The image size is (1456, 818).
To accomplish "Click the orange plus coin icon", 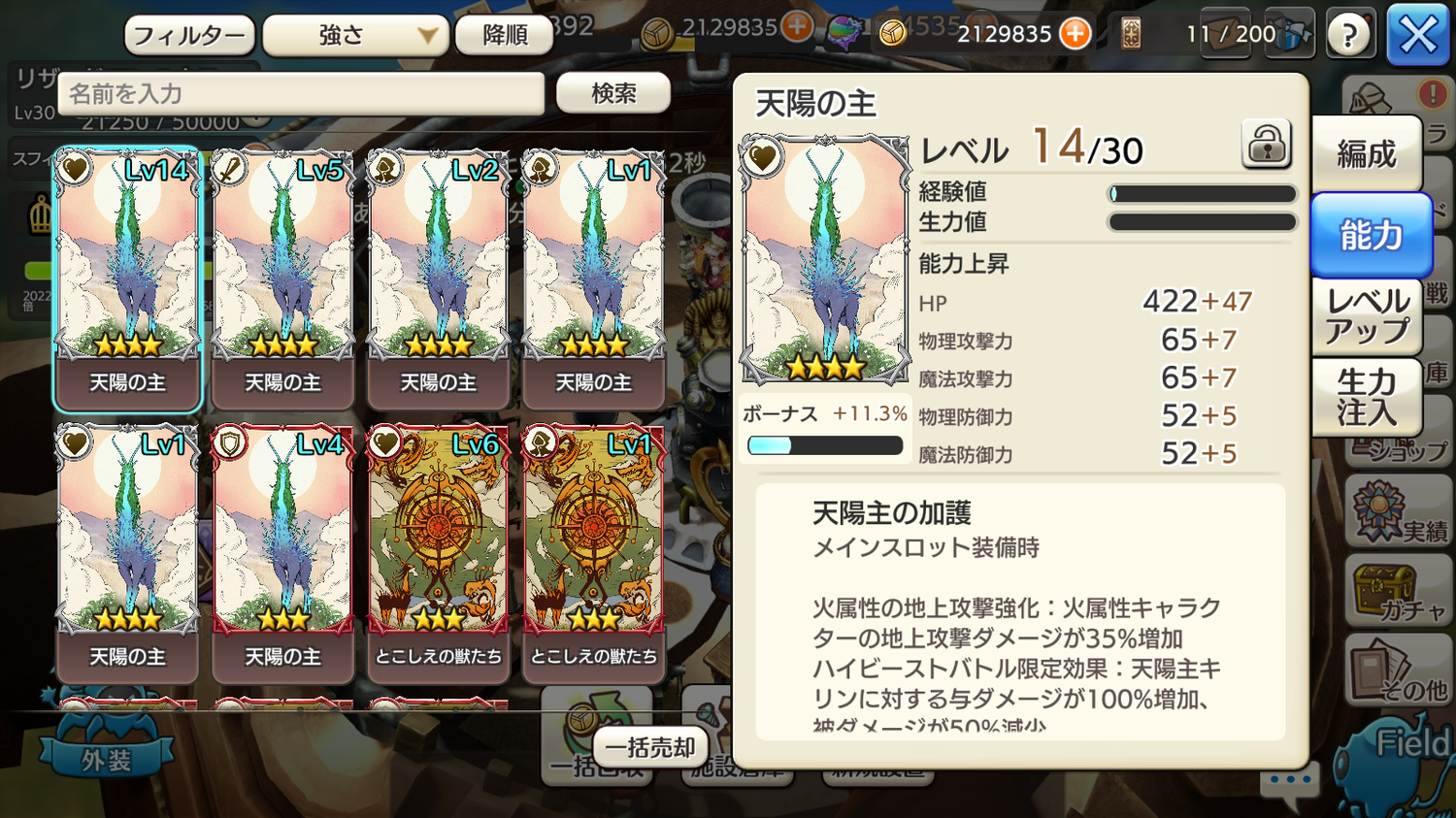I will click(1075, 34).
